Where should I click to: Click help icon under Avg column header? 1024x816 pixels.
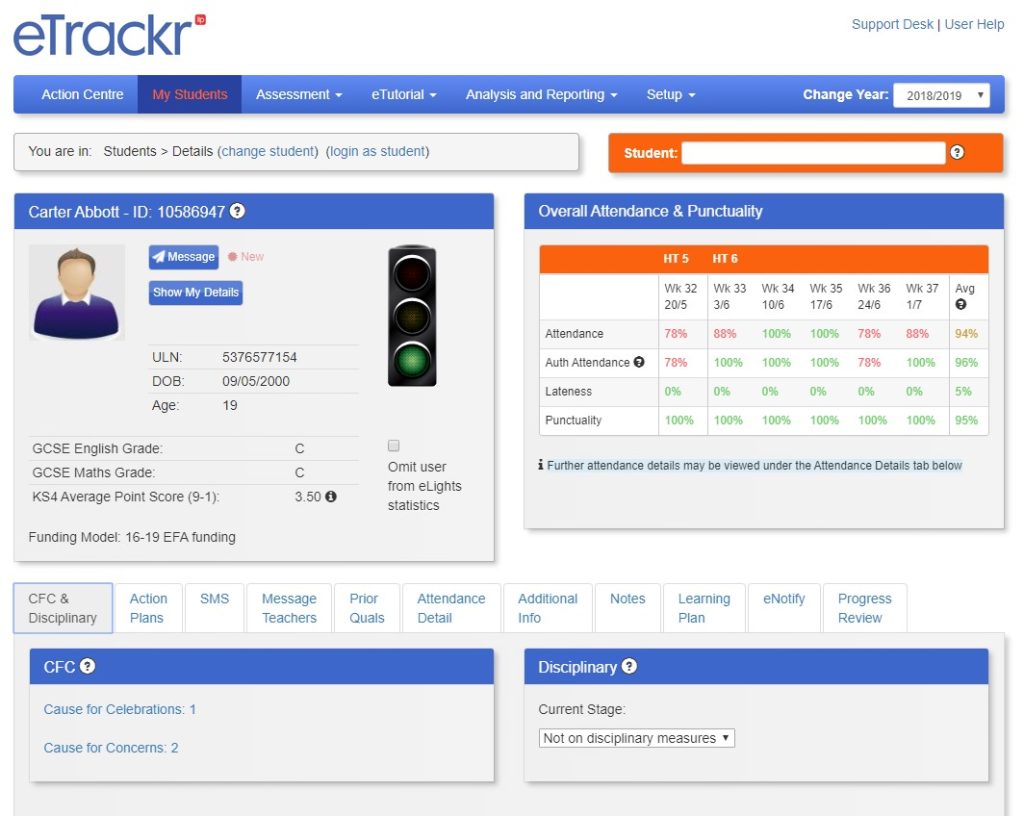961,305
